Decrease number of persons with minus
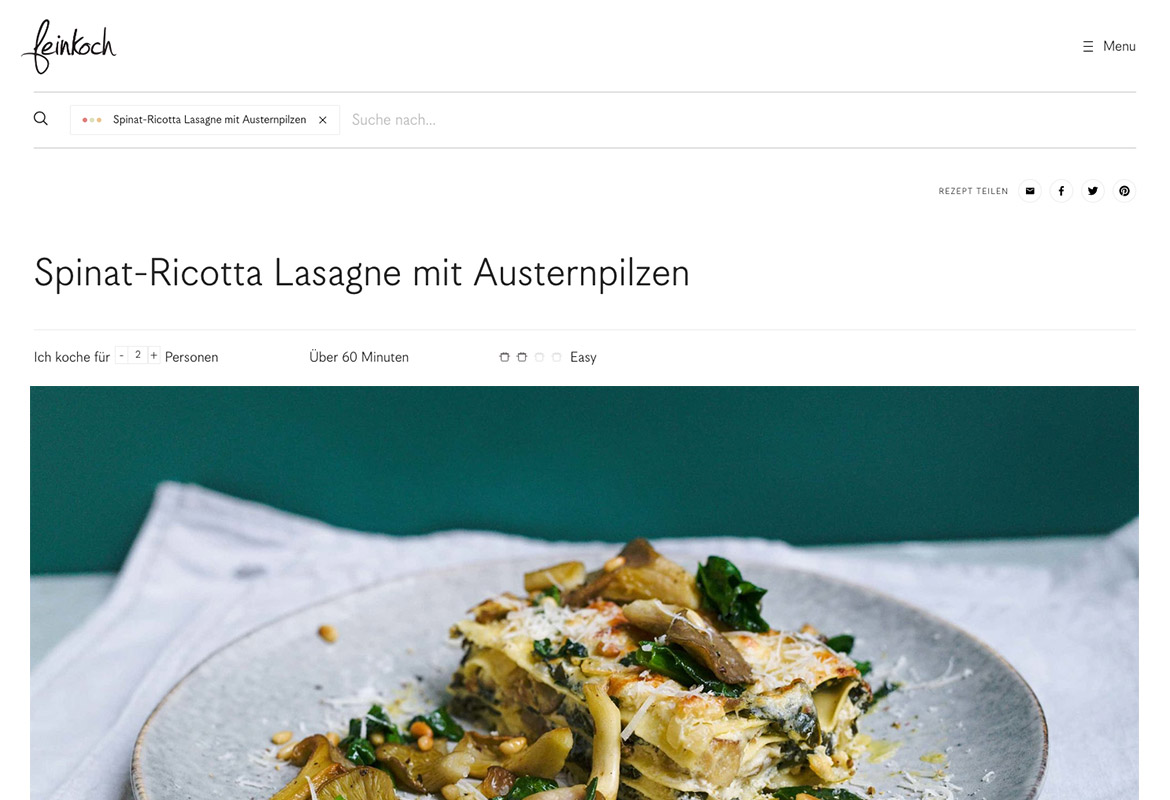This screenshot has width=1170, height=800. click(x=122, y=355)
